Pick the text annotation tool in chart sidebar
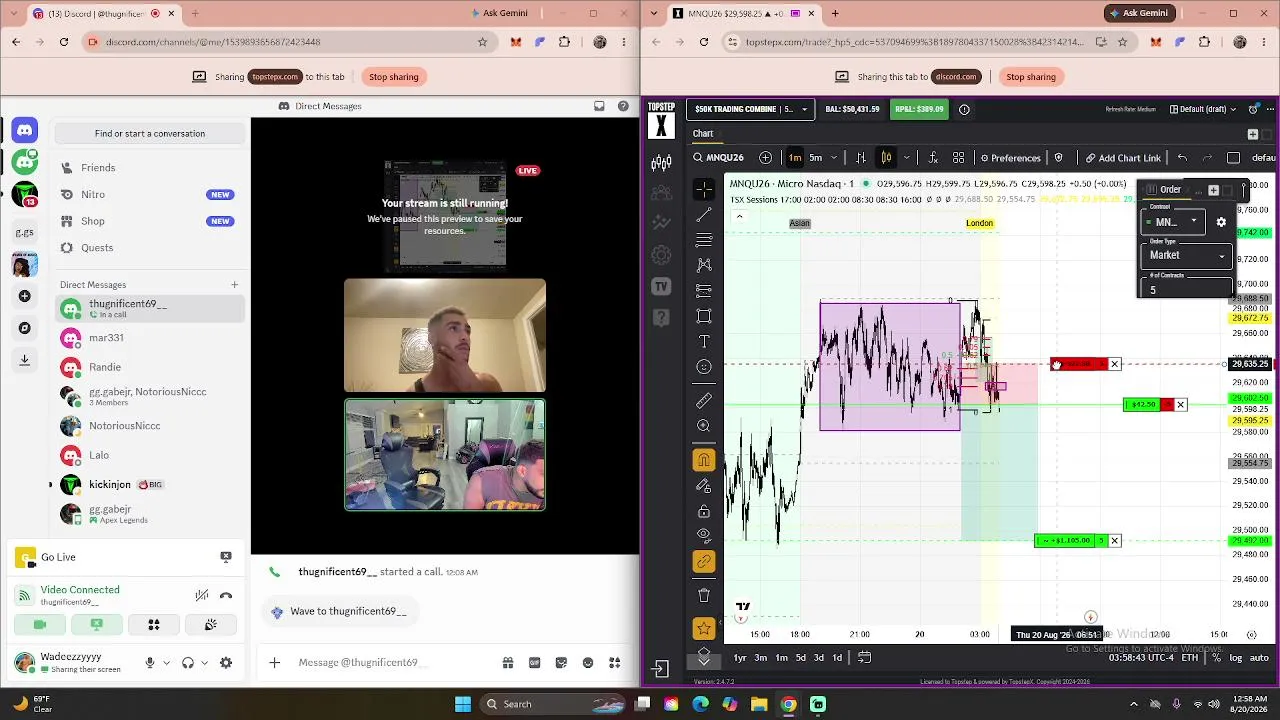1280x720 pixels. 704,342
